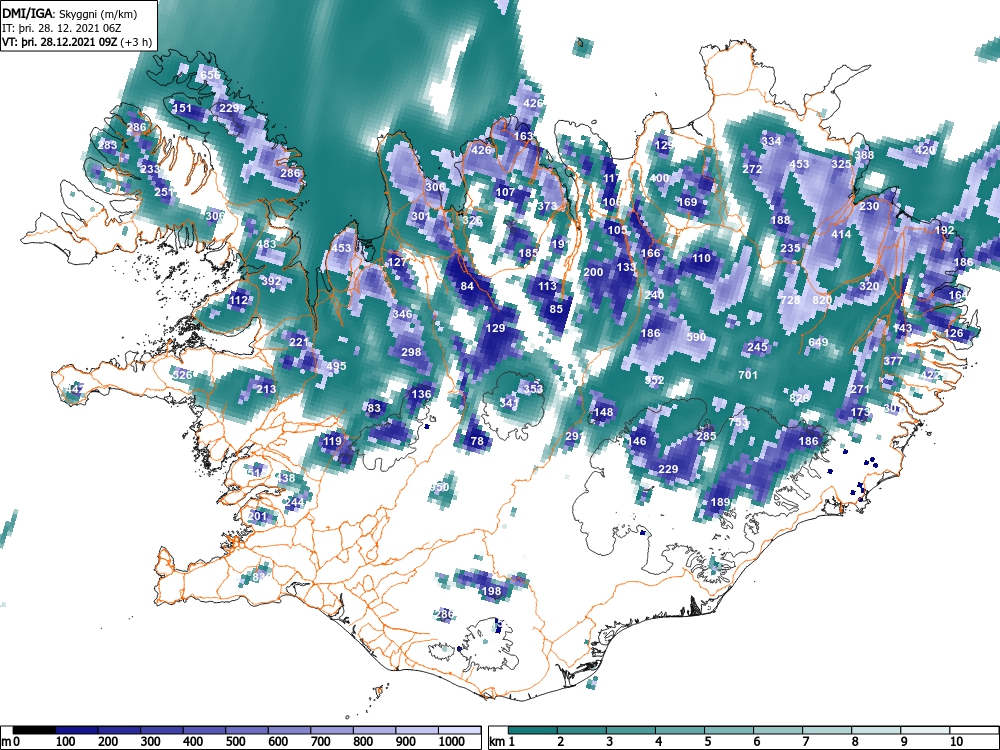Screen dimensions: 1000x750
Task: Click the visibility value '189' on the map
Action: click(720, 502)
